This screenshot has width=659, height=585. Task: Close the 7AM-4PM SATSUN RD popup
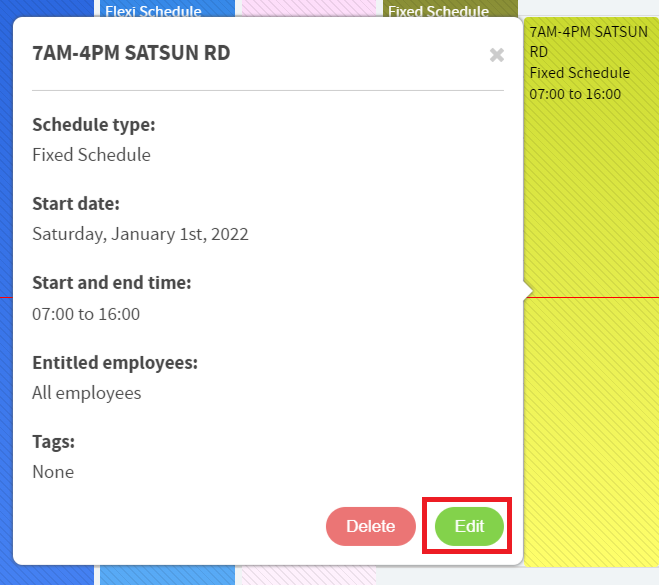tap(497, 55)
